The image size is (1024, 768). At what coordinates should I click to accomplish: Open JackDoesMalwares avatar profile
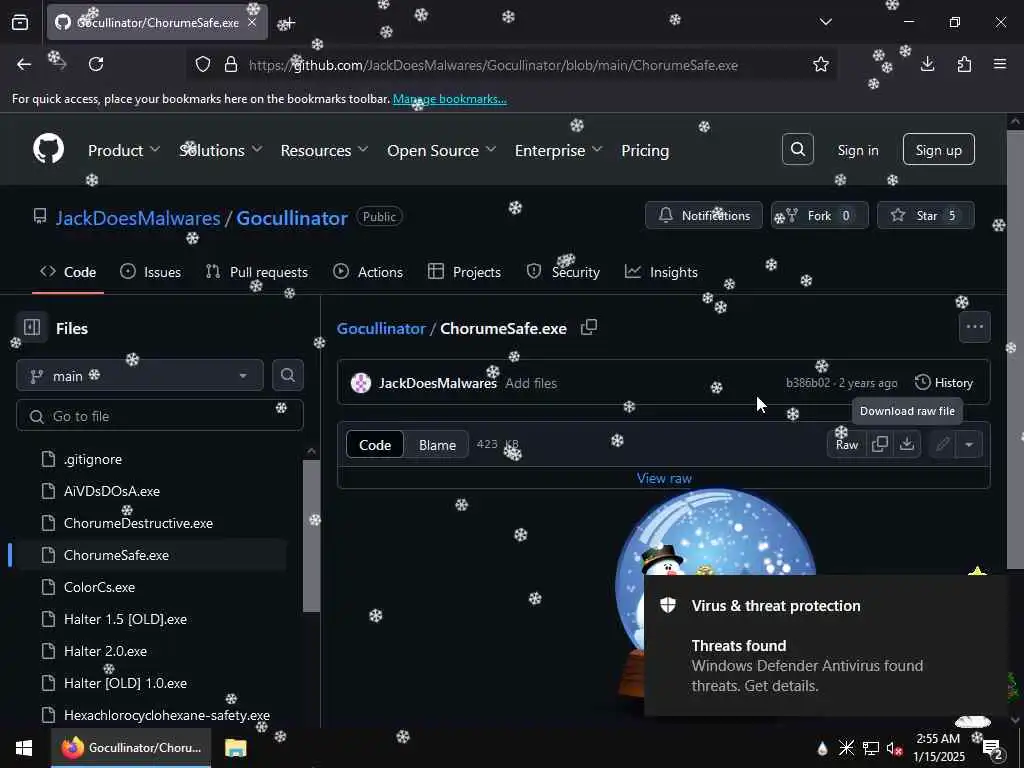click(x=360, y=383)
